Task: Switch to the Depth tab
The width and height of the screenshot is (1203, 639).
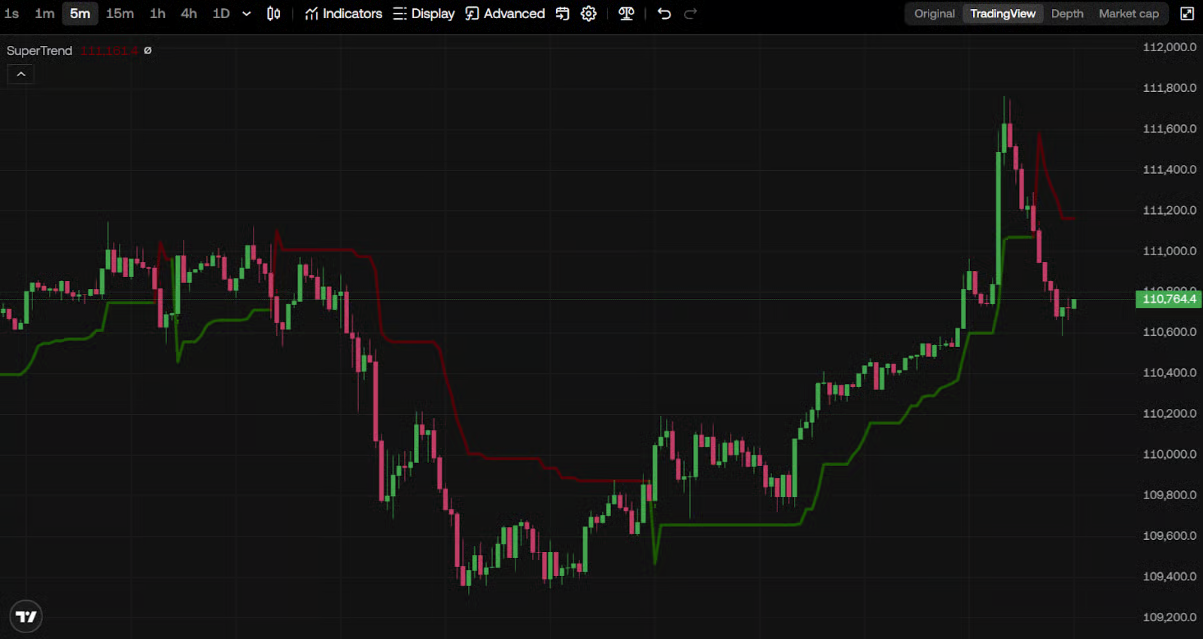Action: click(1066, 14)
